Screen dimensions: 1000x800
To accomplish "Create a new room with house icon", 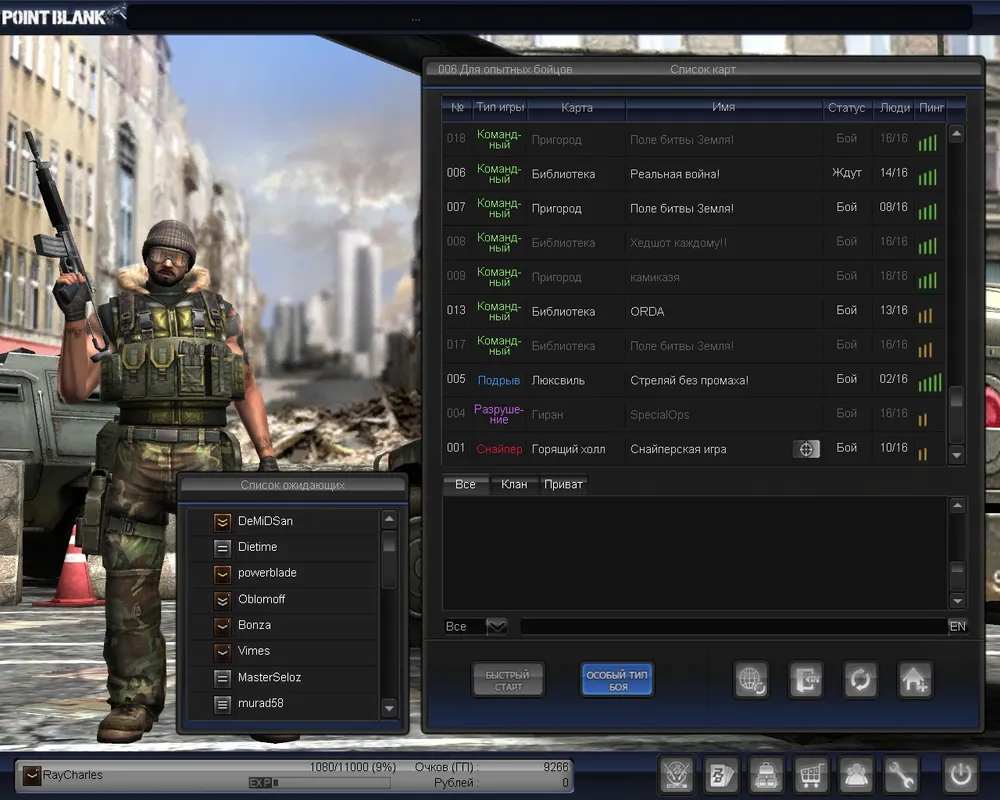I will pos(914,680).
